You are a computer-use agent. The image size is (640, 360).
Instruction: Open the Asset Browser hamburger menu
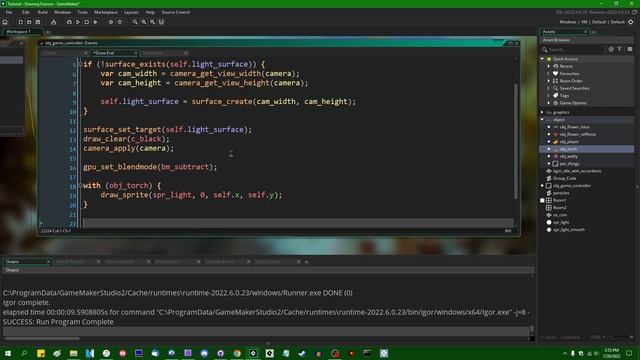pos(630,49)
